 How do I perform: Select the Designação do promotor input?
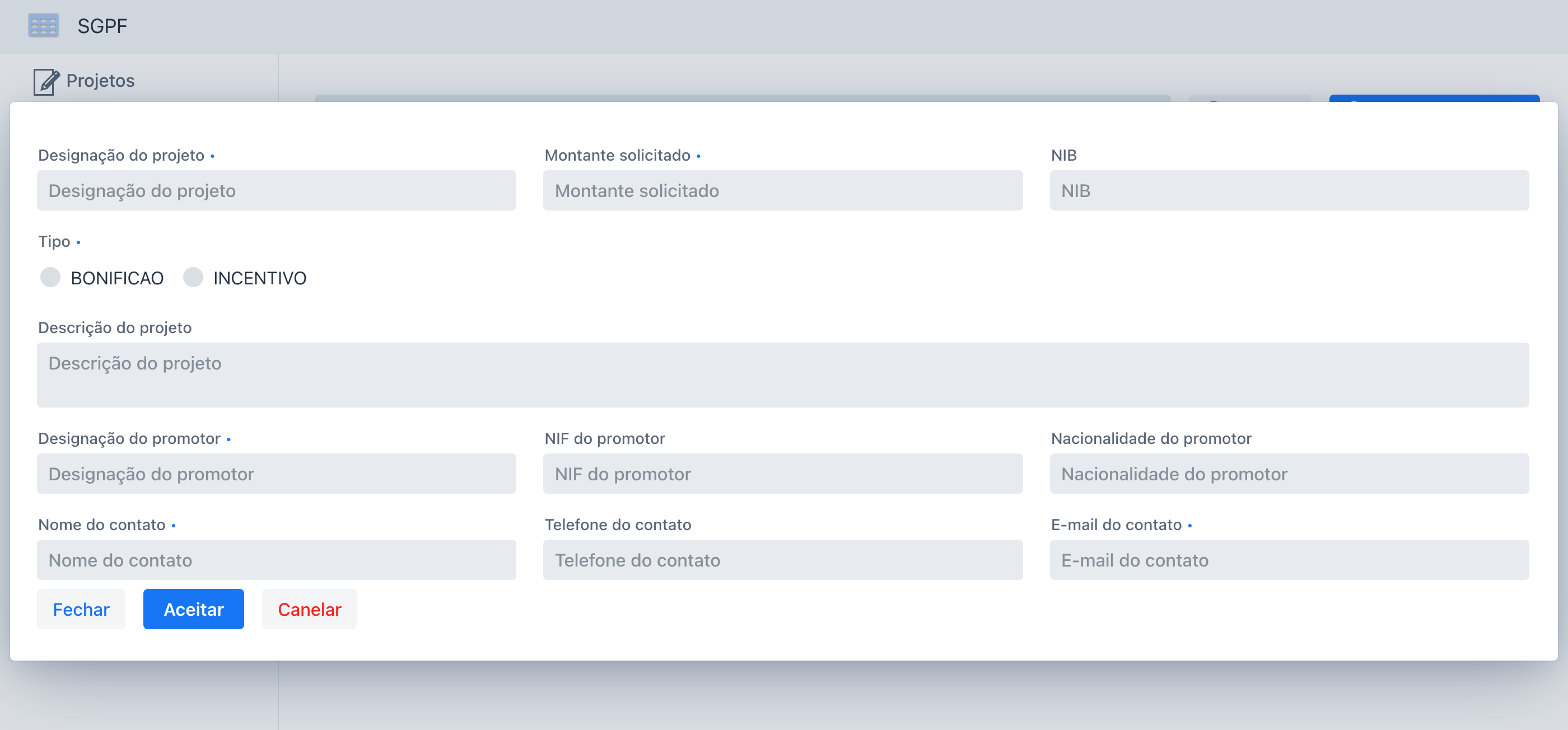276,474
